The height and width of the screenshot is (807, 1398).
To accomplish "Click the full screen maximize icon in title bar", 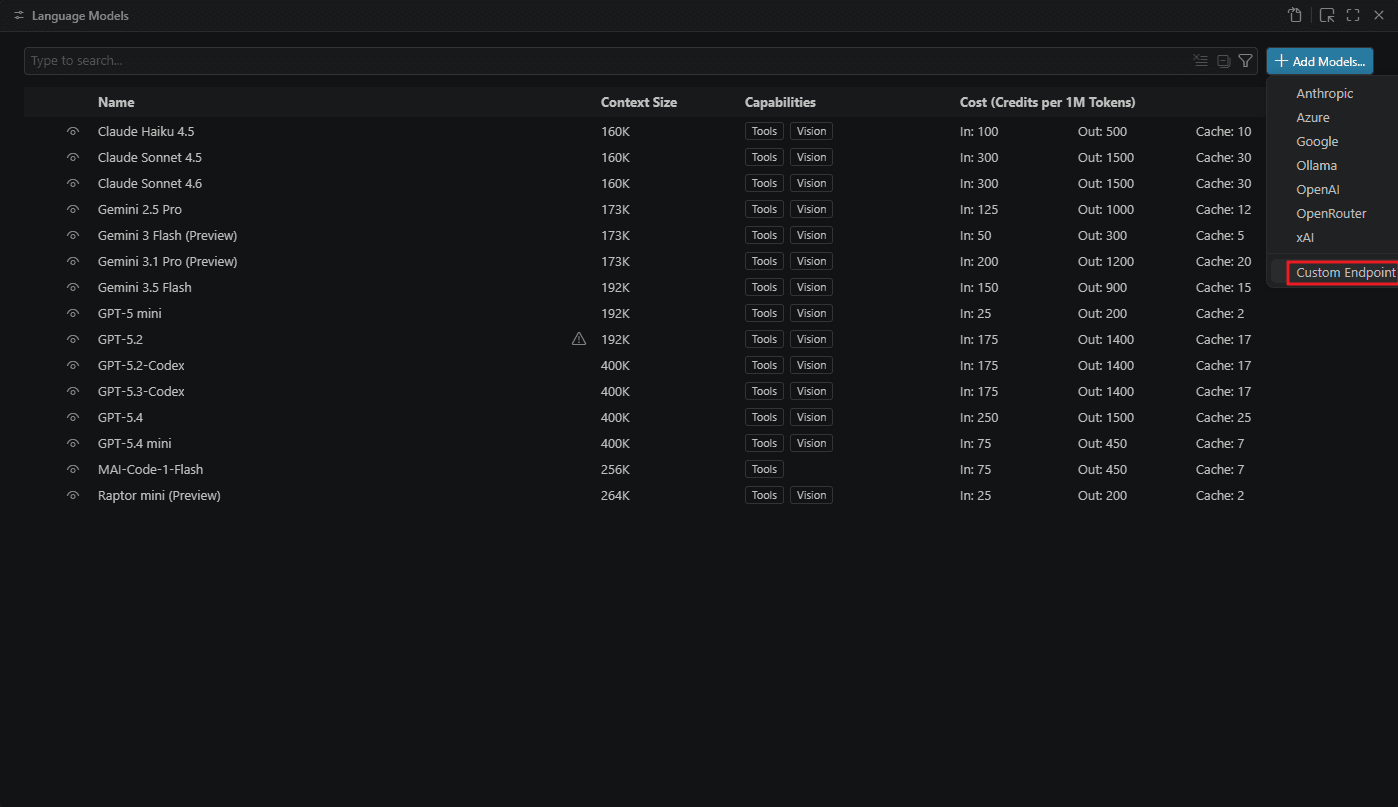I will pos(1353,15).
